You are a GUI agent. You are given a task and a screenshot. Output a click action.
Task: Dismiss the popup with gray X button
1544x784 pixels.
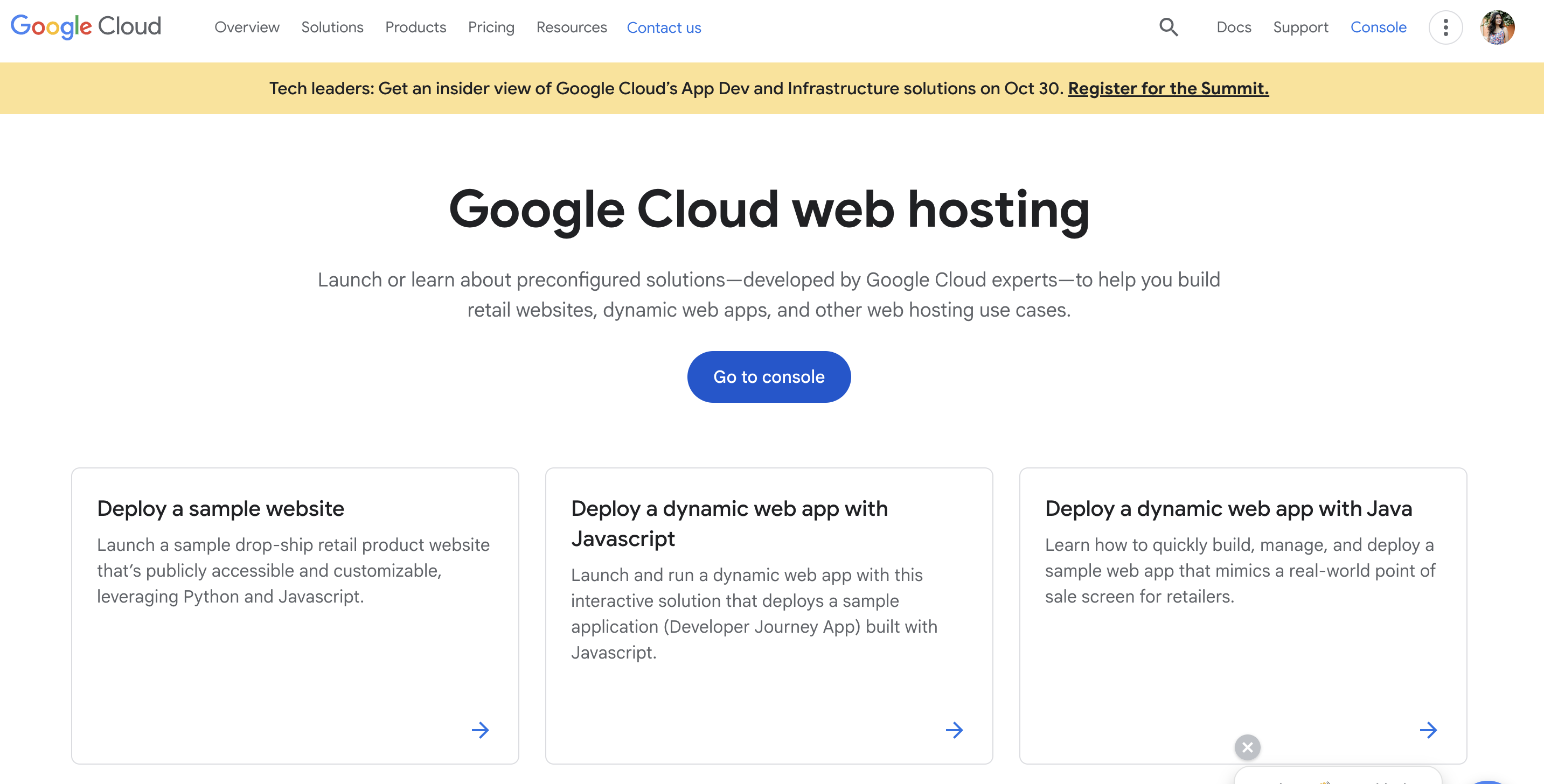1247,747
